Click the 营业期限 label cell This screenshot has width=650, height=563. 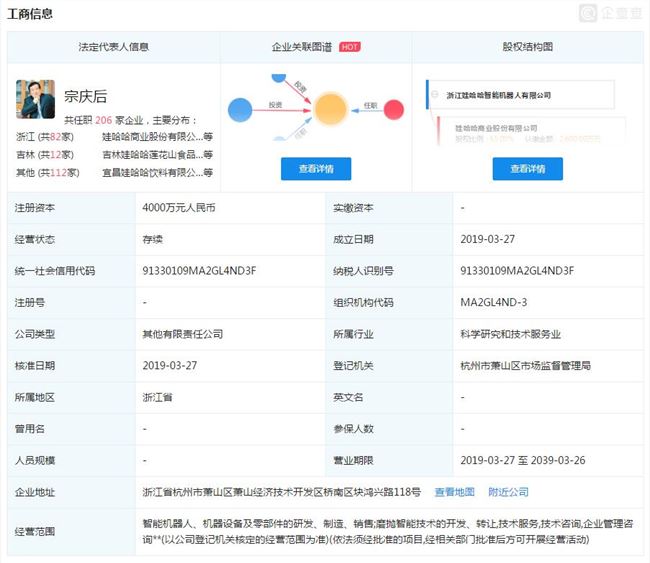pos(389,460)
